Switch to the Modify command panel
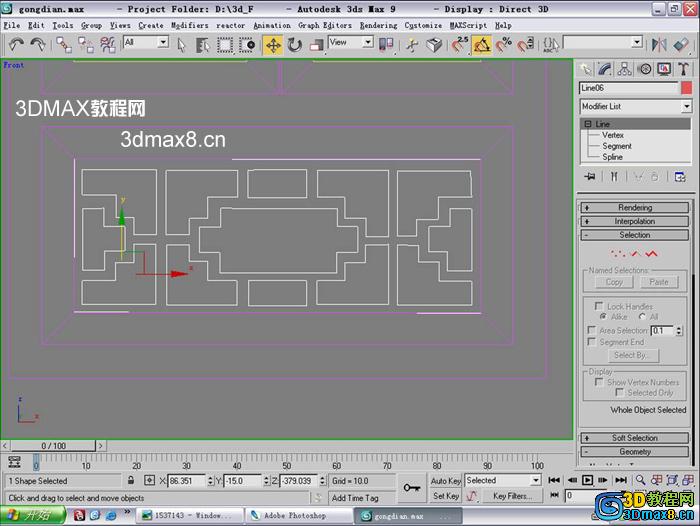This screenshot has height=526, width=700. point(604,69)
